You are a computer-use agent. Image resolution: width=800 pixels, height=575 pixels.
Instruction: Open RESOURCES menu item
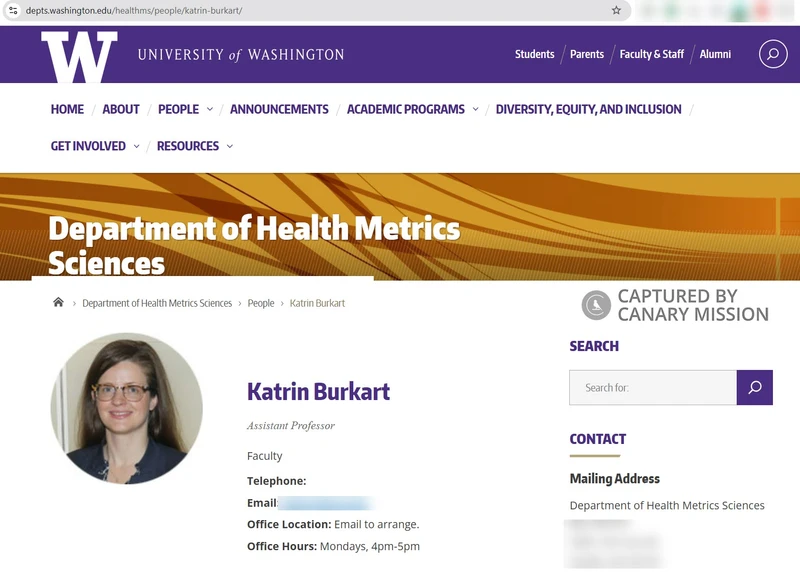tap(188, 146)
